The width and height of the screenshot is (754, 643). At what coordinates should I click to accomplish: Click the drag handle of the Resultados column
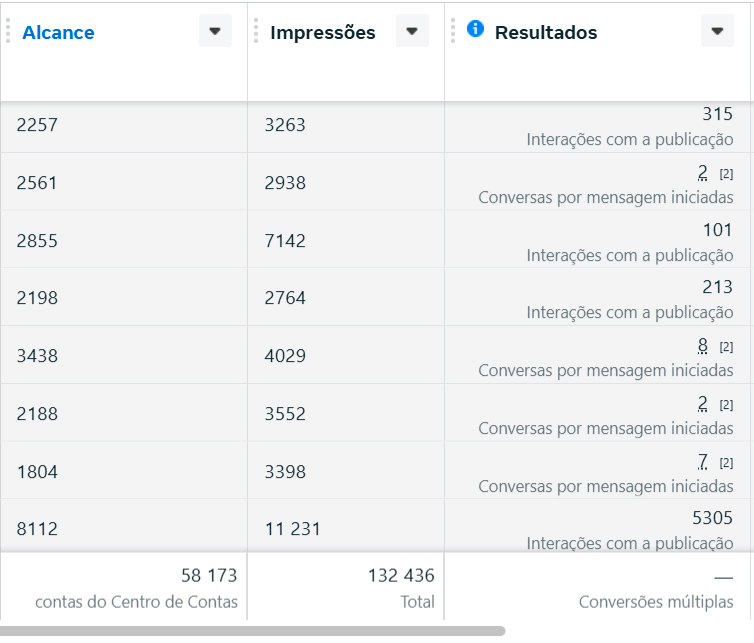coord(453,31)
